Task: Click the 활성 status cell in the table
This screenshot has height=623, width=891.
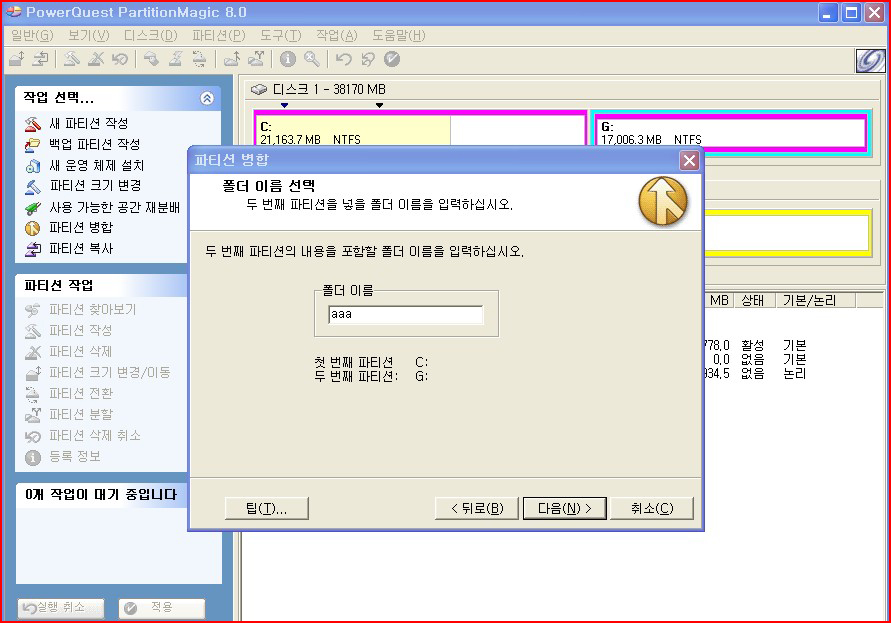Action: (x=752, y=346)
